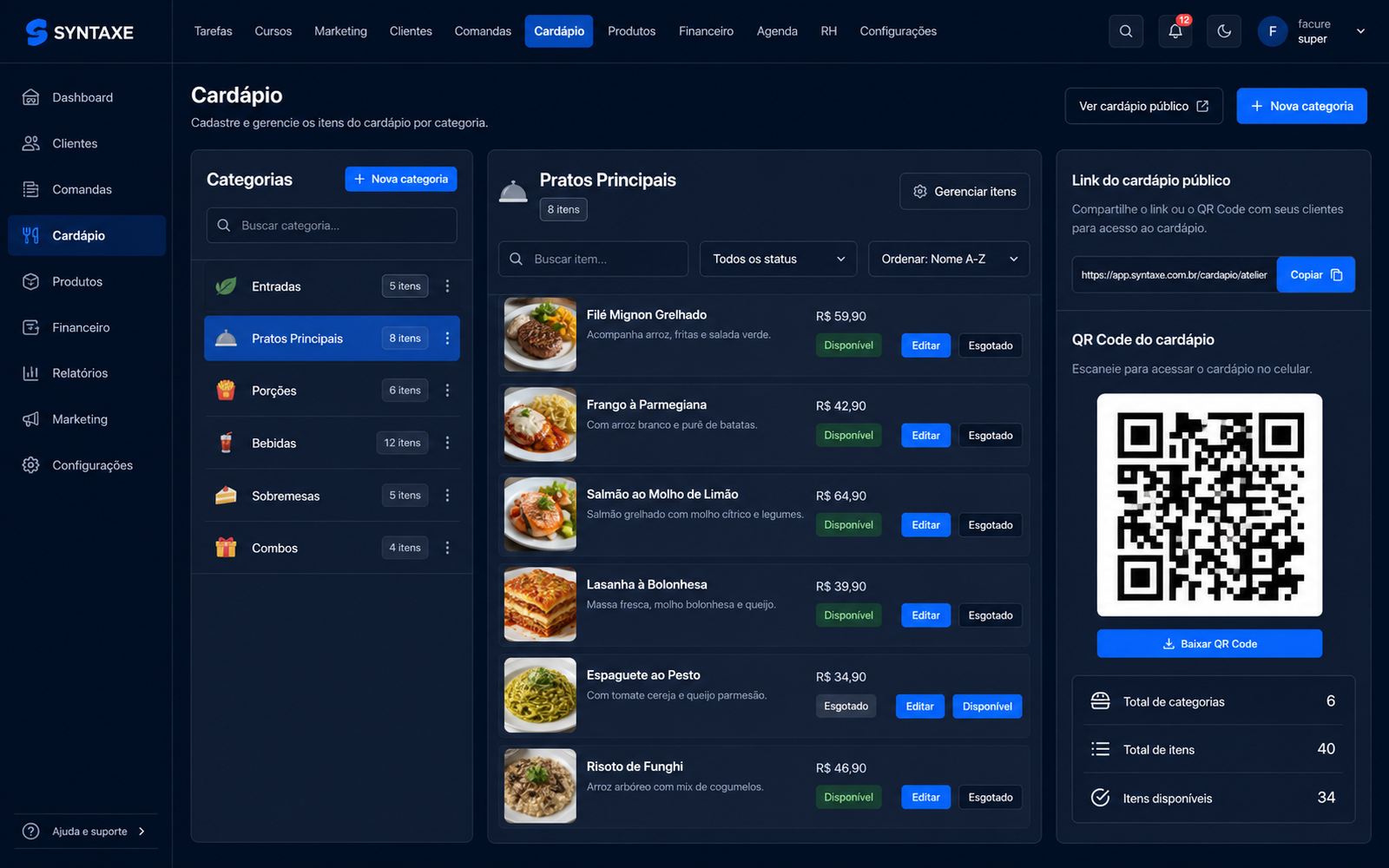Mark Lasanha à Bolonhesa as Esgotado
1389x868 pixels.
point(991,615)
